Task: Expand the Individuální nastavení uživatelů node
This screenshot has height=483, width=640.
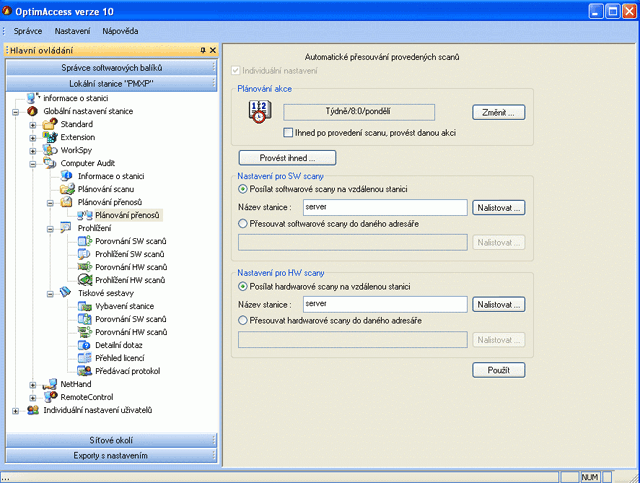Action: click(16, 411)
